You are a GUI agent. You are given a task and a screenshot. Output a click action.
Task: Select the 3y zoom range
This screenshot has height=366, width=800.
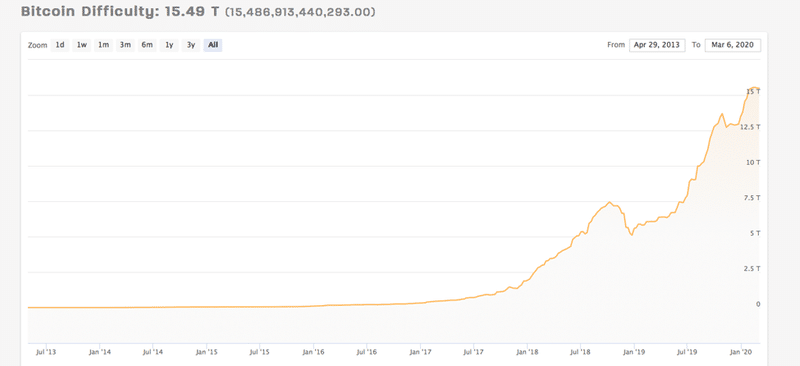point(191,45)
